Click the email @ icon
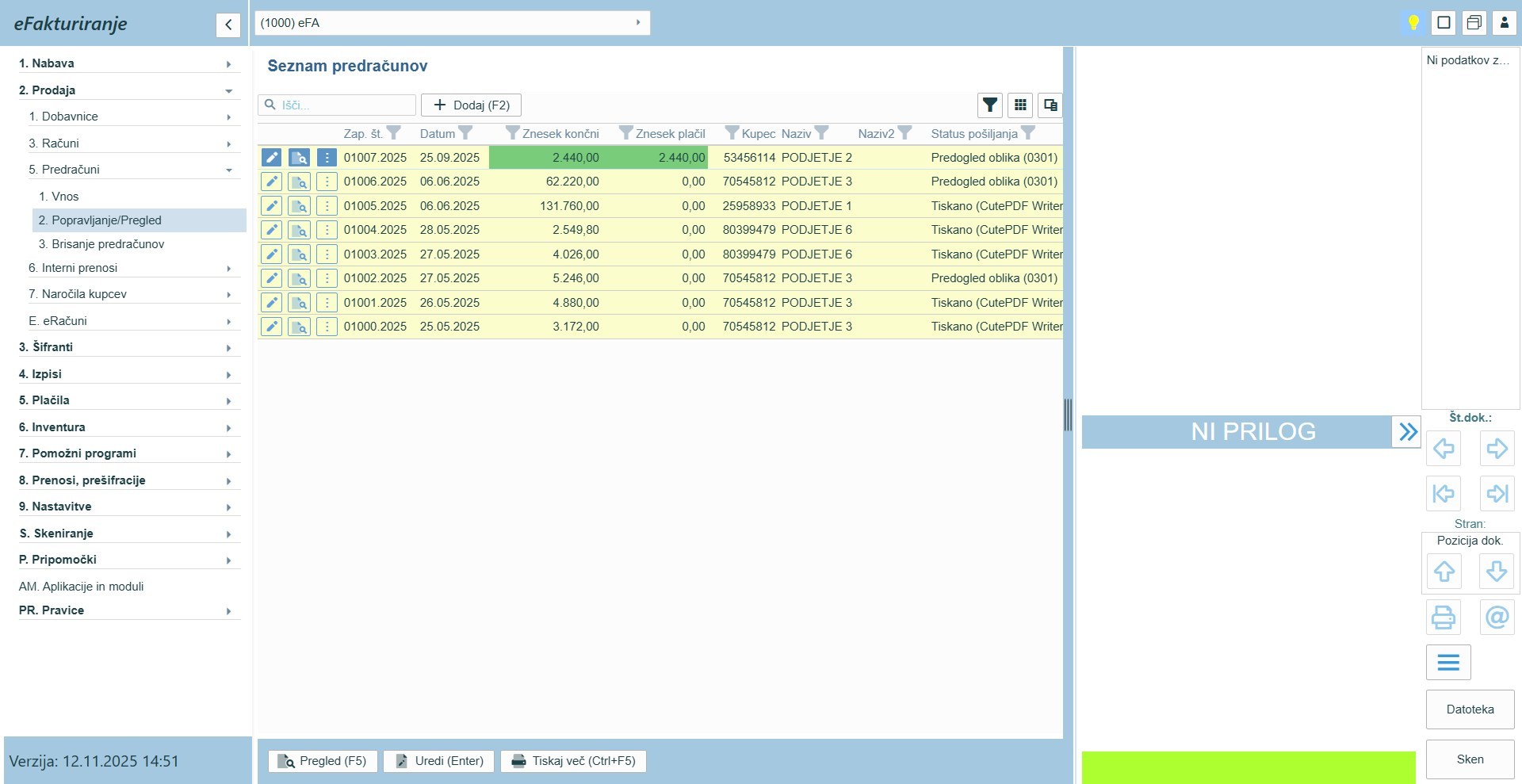Image resolution: width=1522 pixels, height=784 pixels. (1497, 617)
